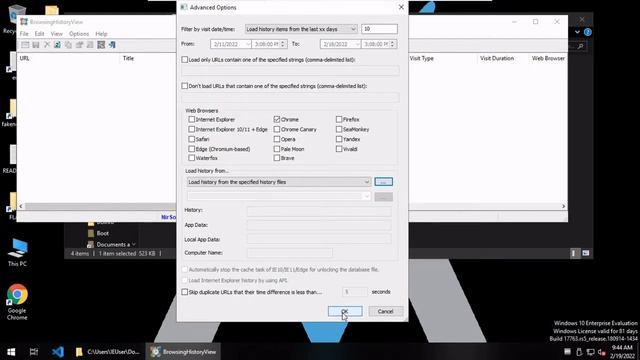Select the This PC desktop icon

click(x=17, y=252)
